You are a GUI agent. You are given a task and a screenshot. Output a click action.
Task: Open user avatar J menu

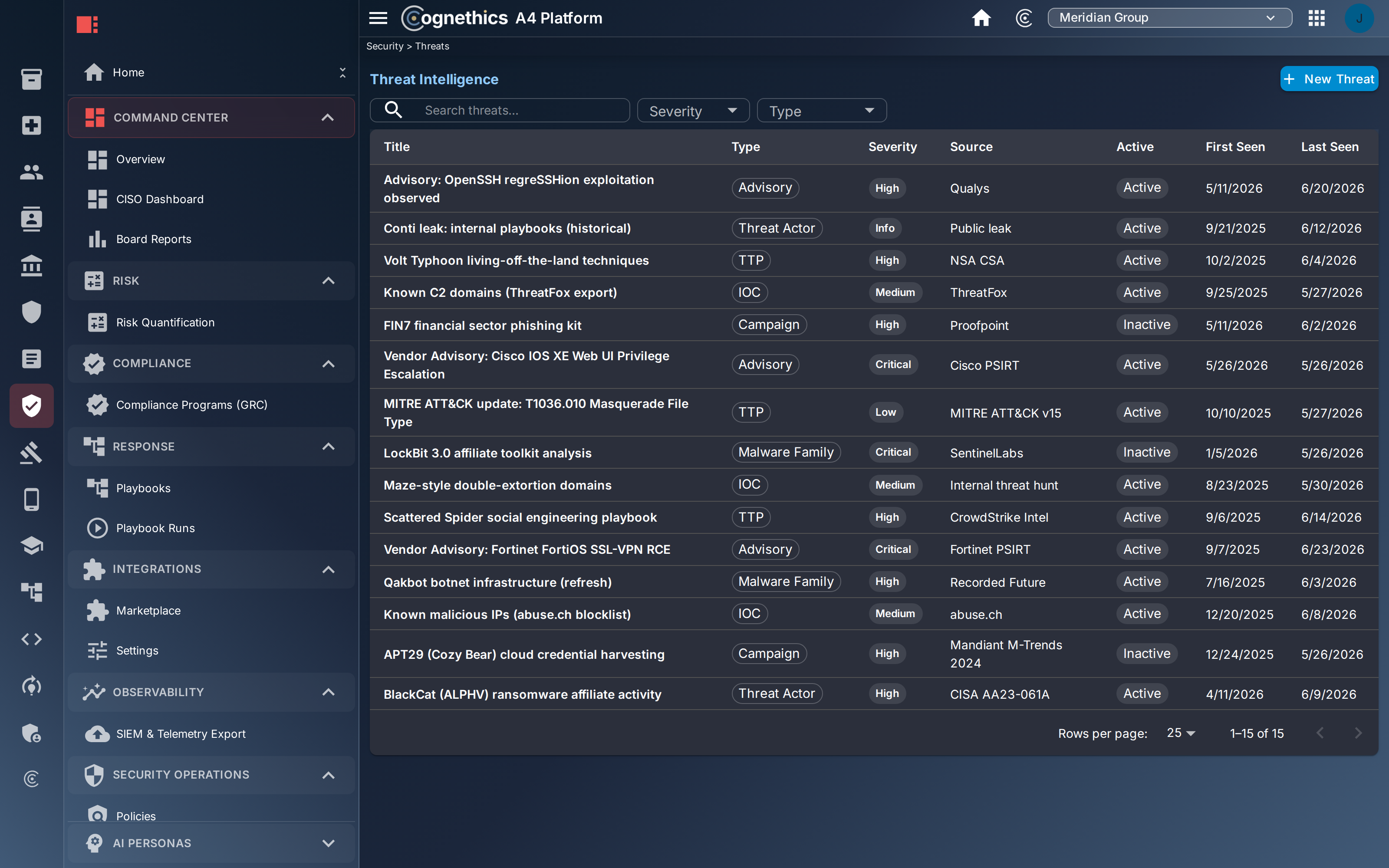1359,18
